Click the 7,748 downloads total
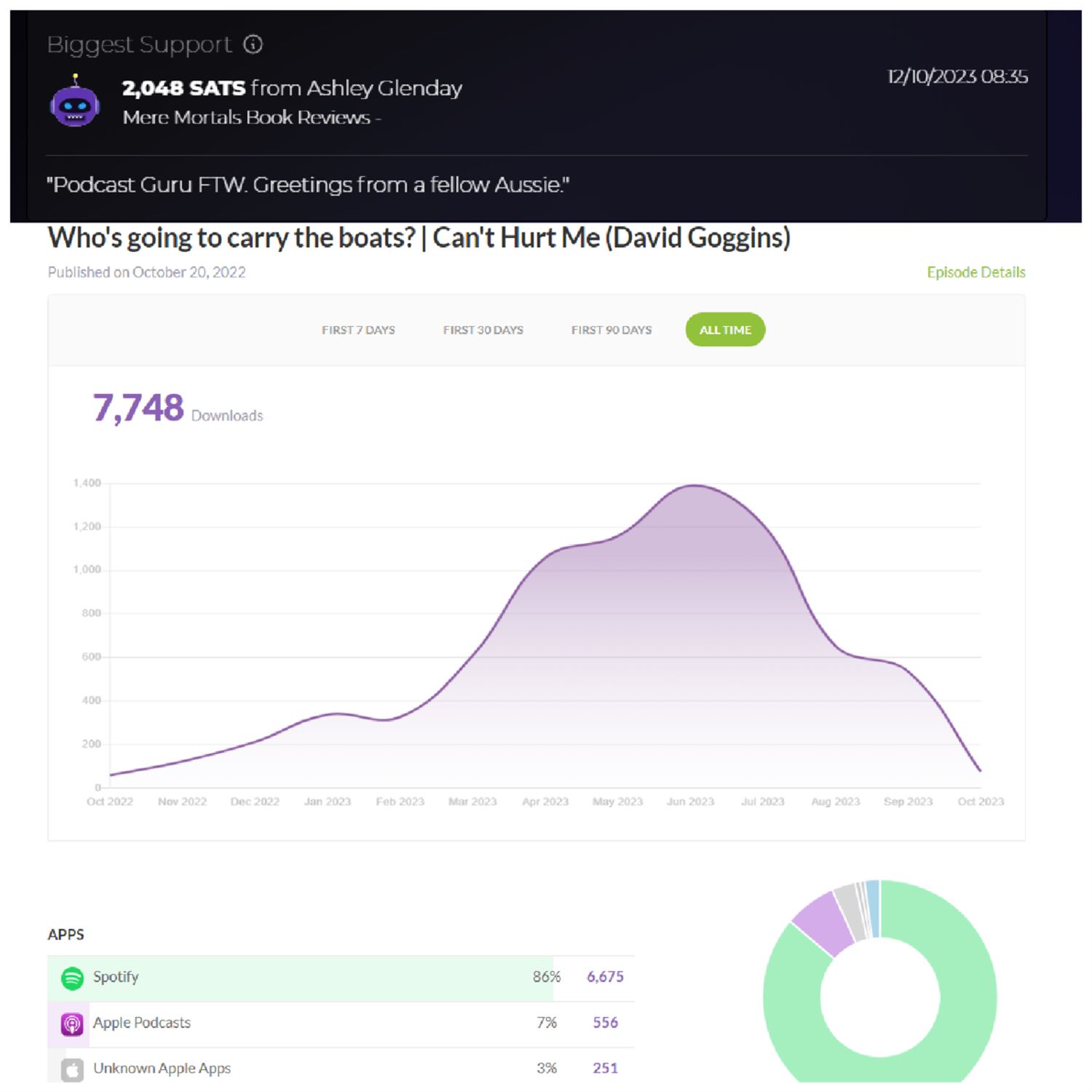The width and height of the screenshot is (1092, 1092). coord(138,408)
